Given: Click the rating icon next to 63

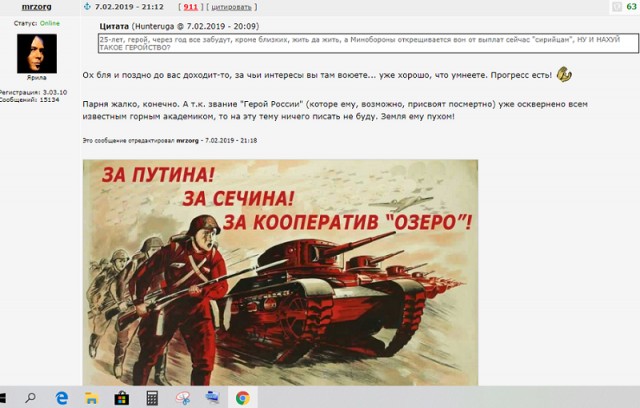Looking at the screenshot, I should [617, 7].
